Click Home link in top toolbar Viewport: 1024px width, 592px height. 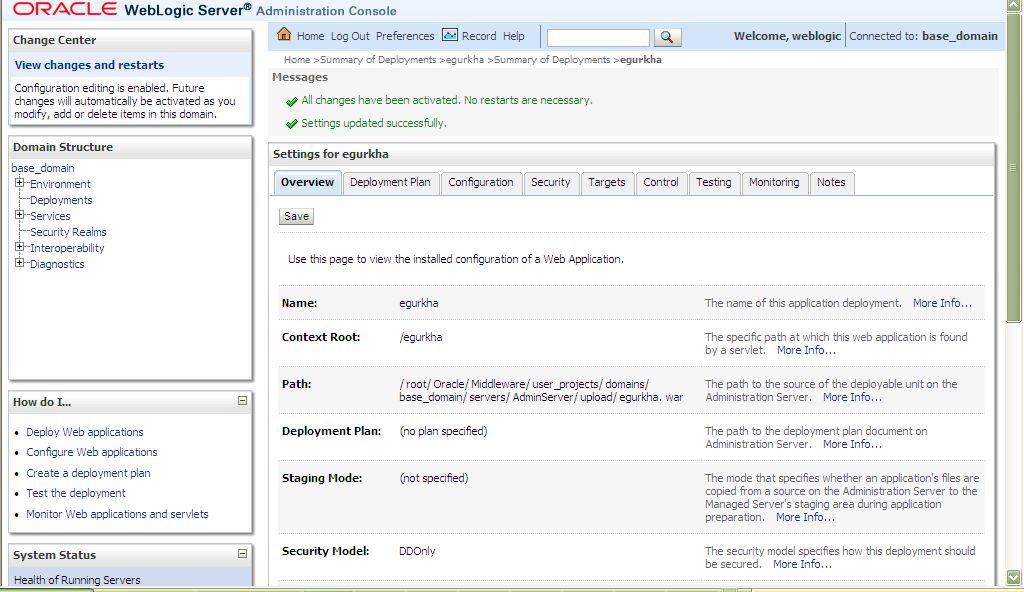pos(310,36)
